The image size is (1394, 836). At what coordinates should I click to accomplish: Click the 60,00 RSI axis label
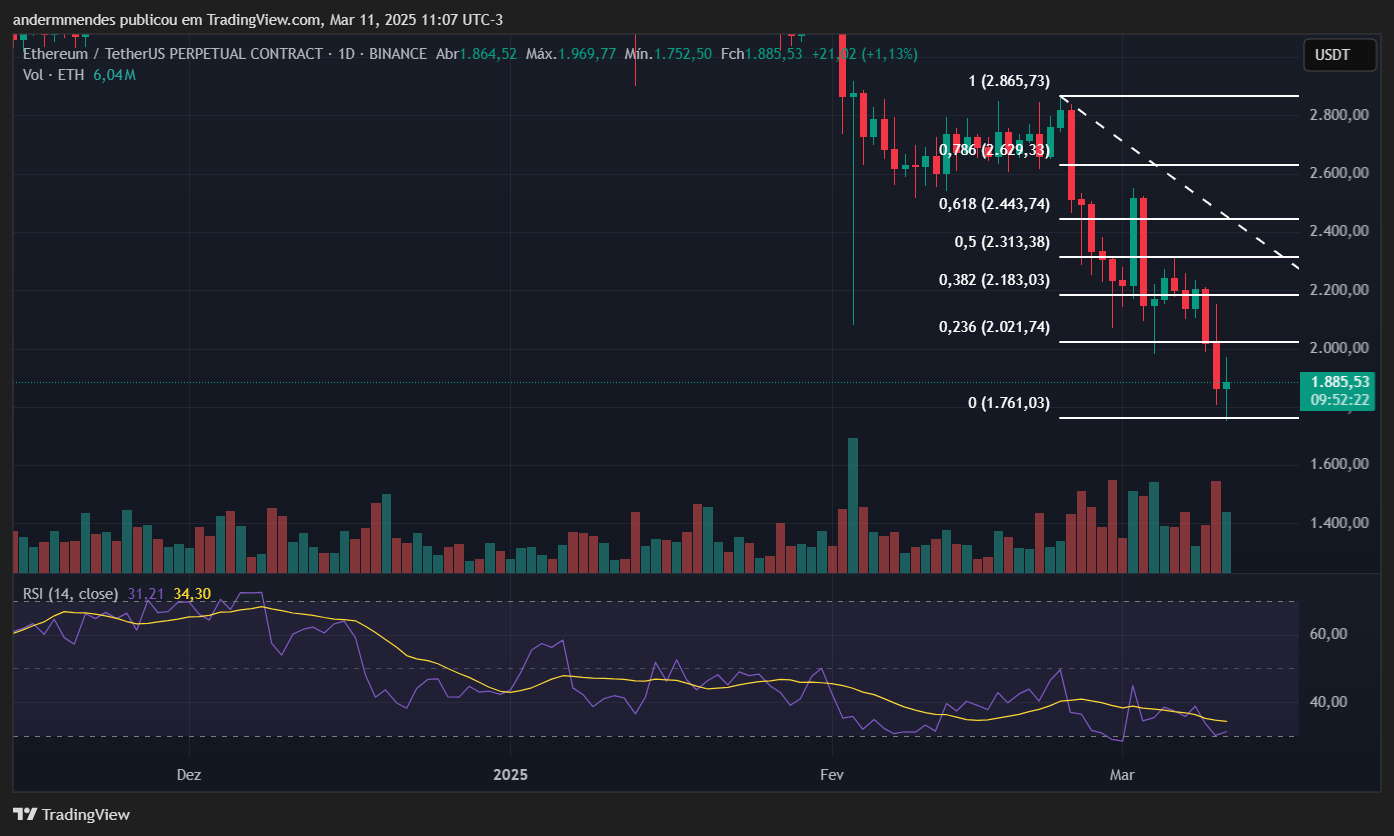tap(1327, 634)
